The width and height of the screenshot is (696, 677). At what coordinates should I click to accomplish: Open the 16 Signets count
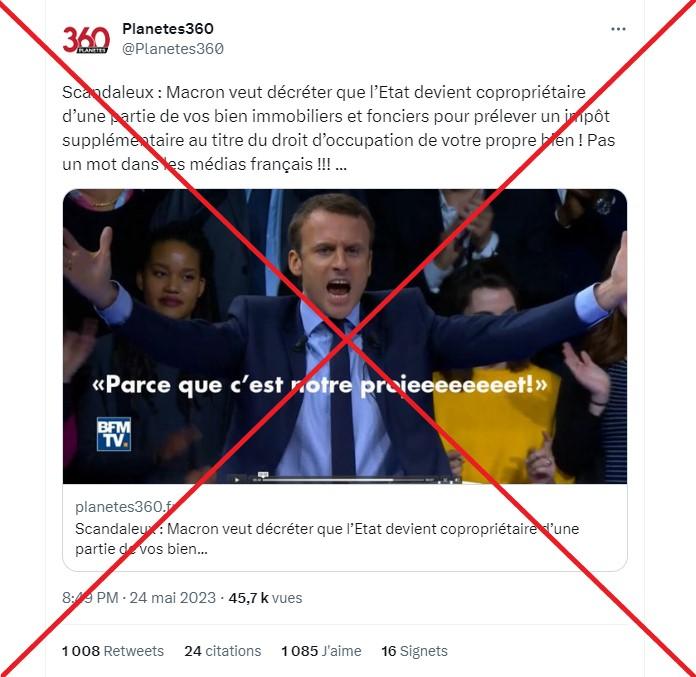[414, 651]
